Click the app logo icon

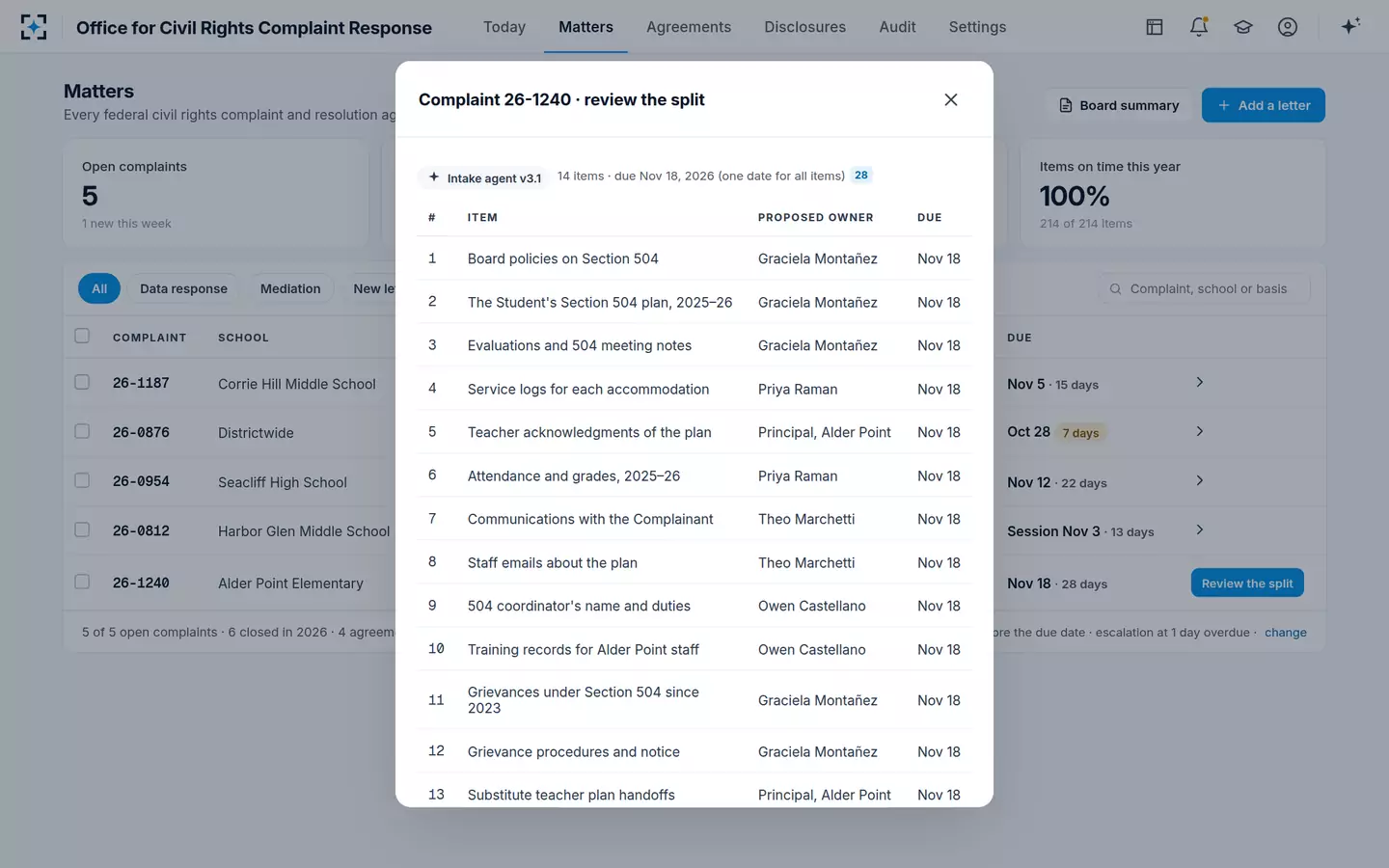coord(34,27)
